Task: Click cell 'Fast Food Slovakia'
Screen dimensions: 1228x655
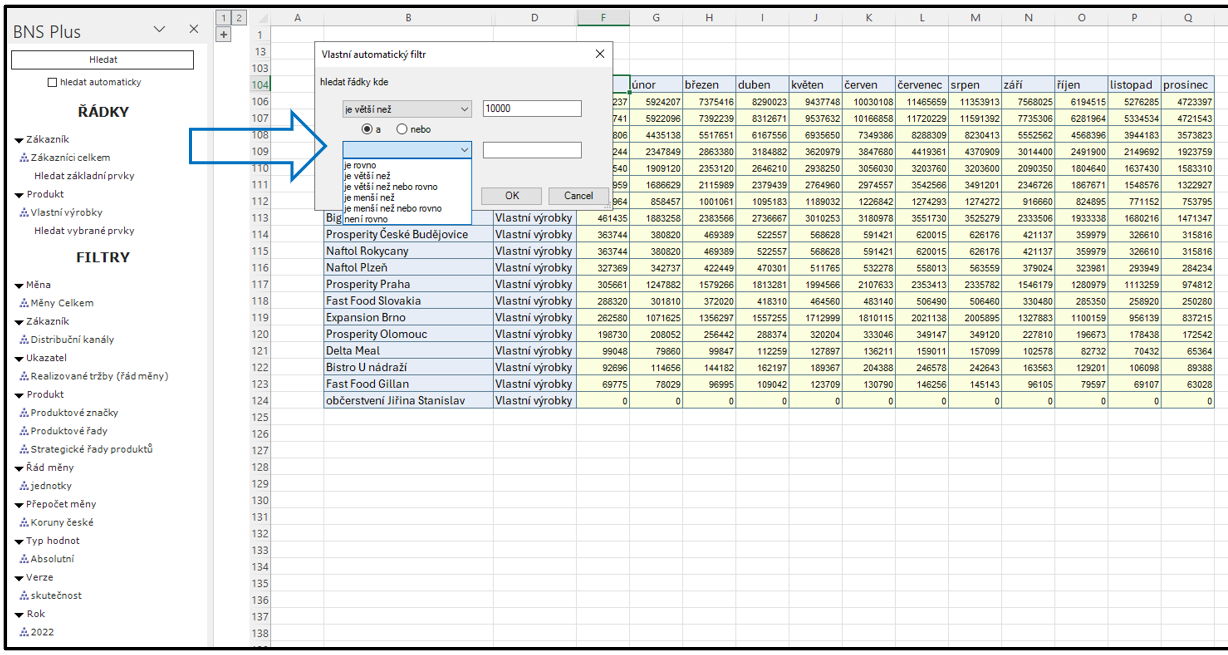Action: pos(408,301)
